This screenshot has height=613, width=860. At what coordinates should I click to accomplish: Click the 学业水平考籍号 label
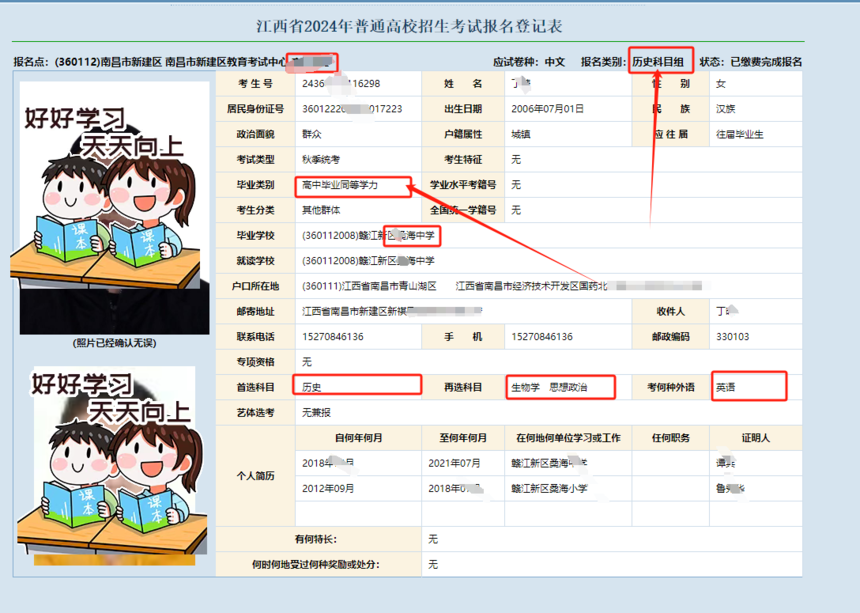(x=463, y=185)
